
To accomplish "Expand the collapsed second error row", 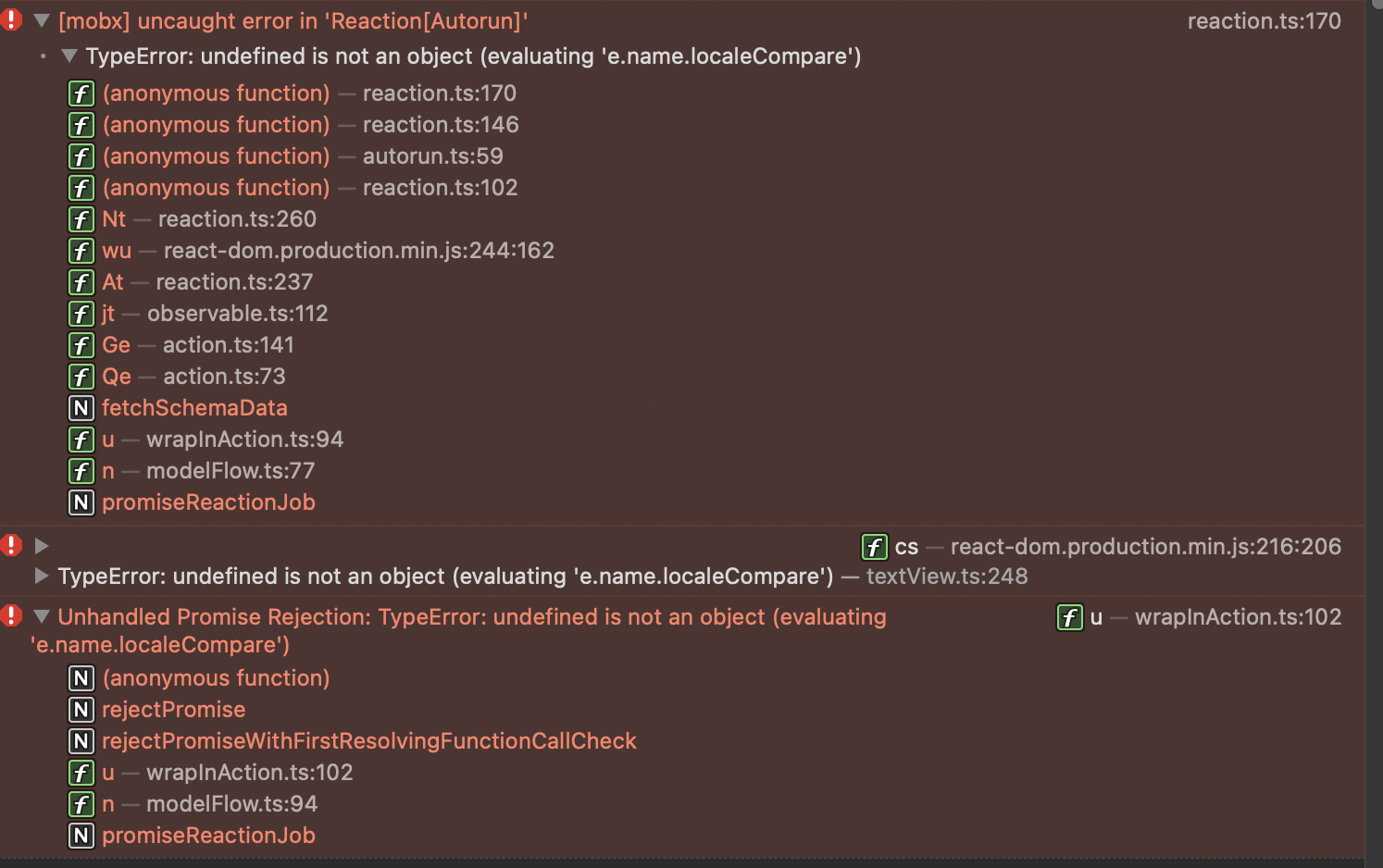I will point(41,546).
